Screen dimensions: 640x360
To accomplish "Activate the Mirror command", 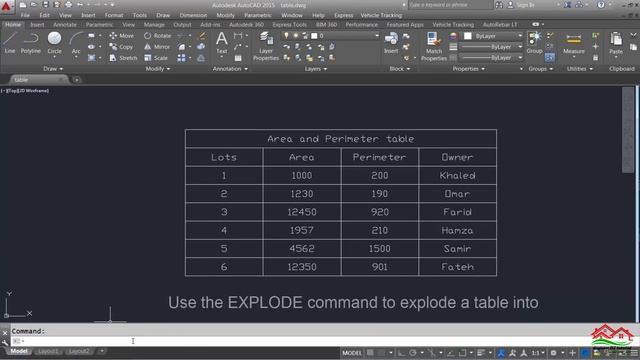I will click(157, 47).
